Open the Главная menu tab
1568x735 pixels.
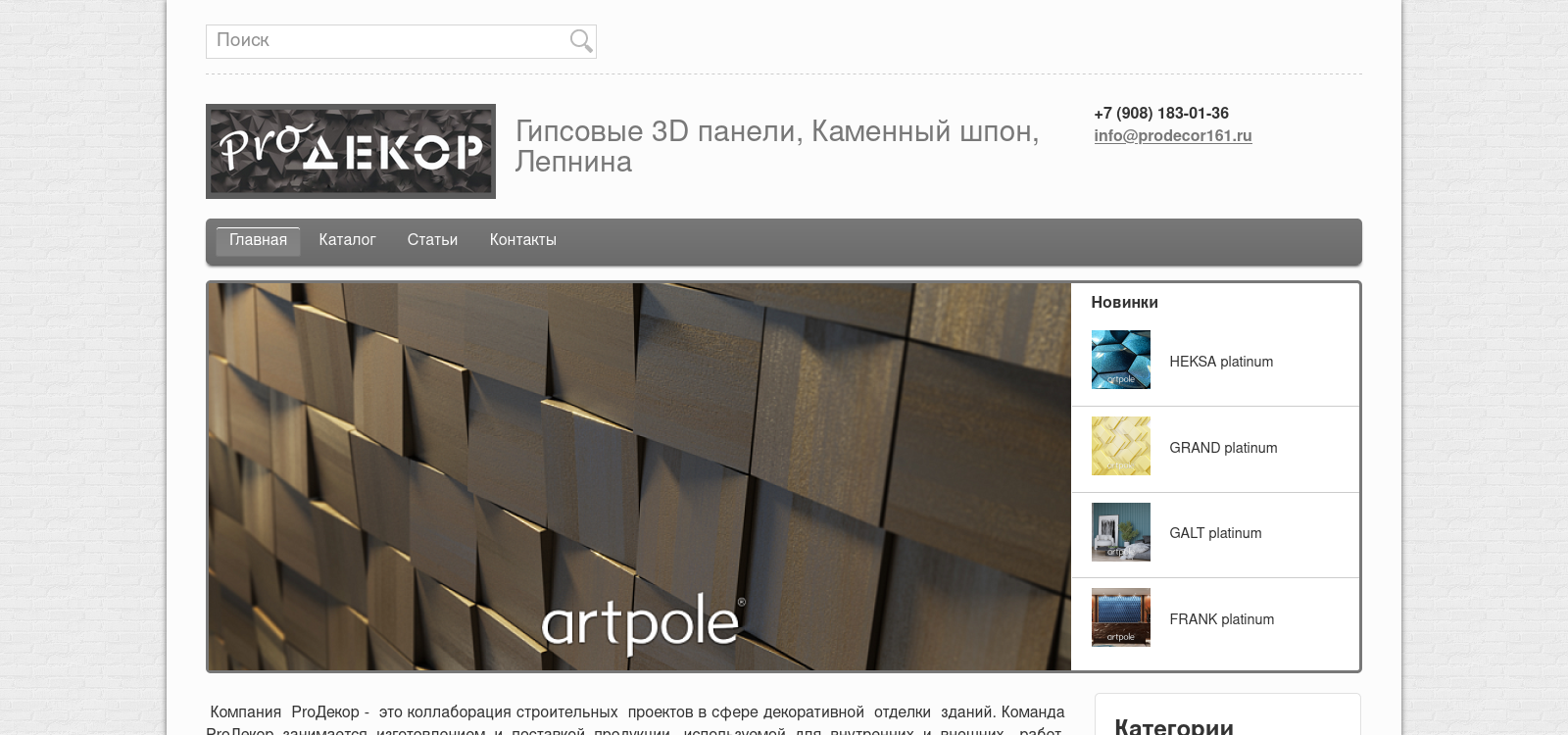pos(258,241)
